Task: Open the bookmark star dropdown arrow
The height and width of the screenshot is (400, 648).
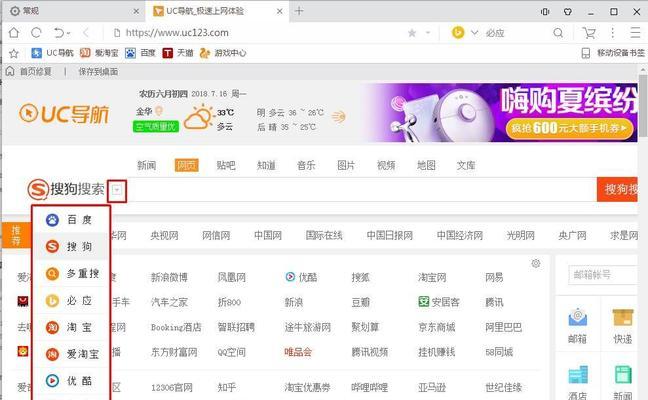Action: point(428,33)
